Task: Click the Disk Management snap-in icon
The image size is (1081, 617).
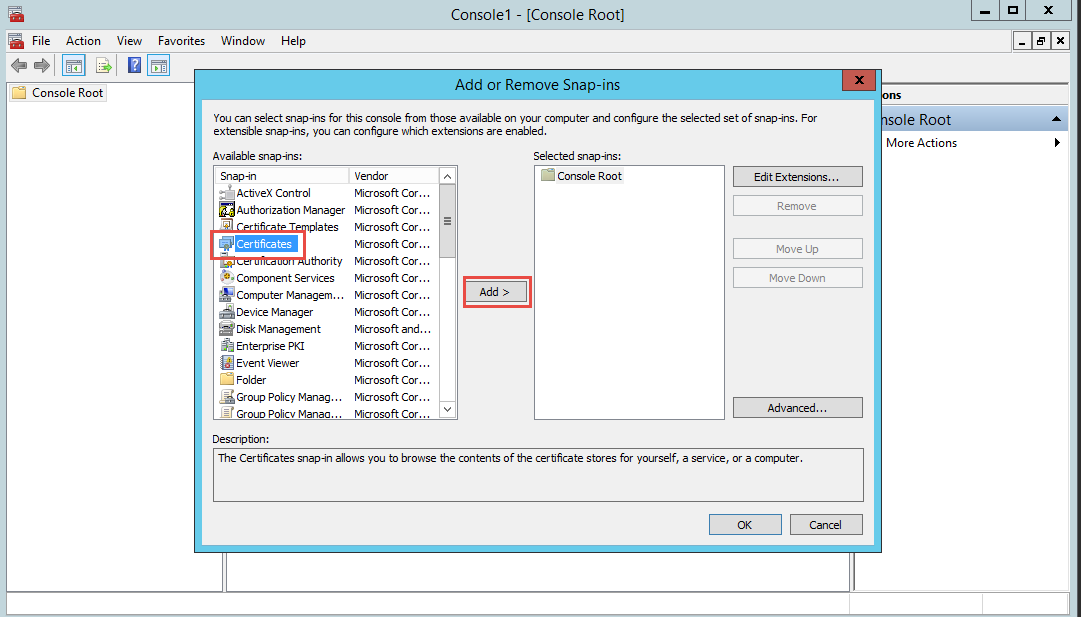Action: [227, 329]
